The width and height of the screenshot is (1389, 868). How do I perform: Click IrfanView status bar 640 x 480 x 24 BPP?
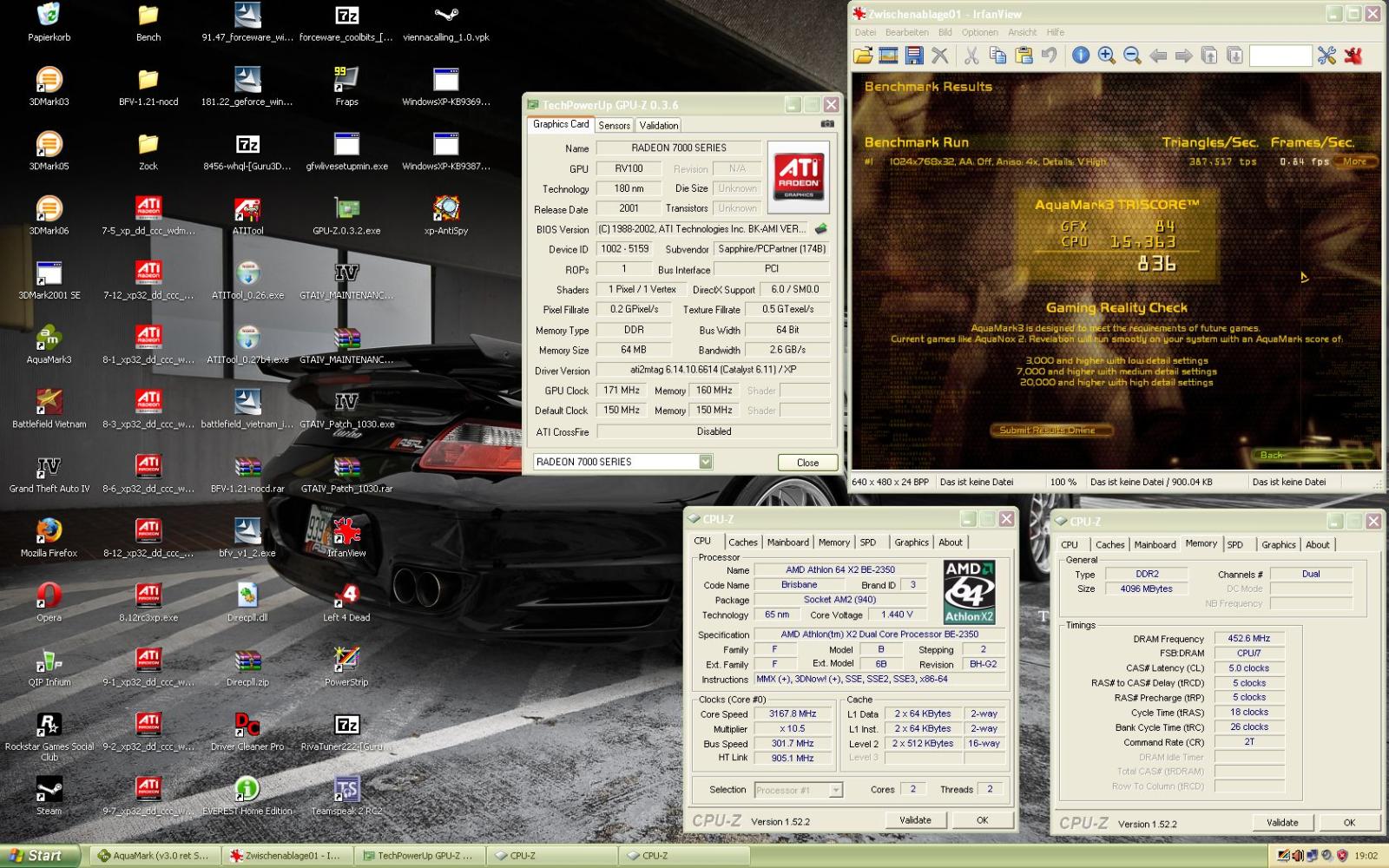890,482
